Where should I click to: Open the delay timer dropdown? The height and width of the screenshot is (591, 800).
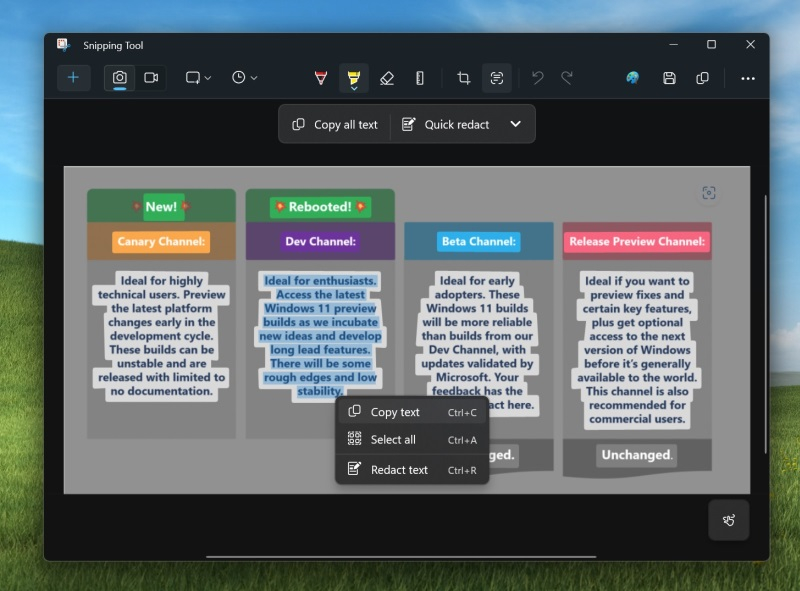pos(245,78)
